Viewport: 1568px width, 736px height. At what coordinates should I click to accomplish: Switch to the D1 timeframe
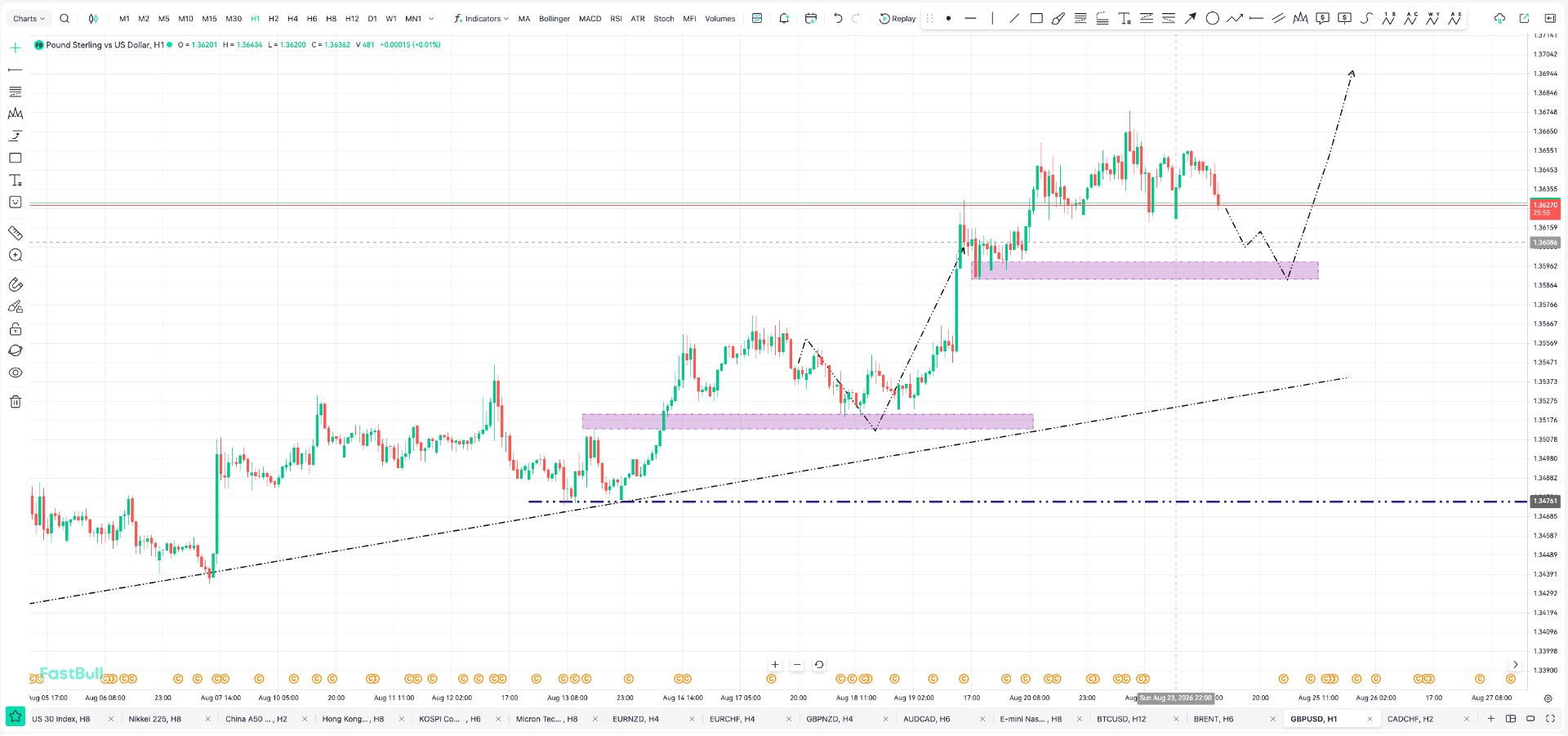pos(372,19)
